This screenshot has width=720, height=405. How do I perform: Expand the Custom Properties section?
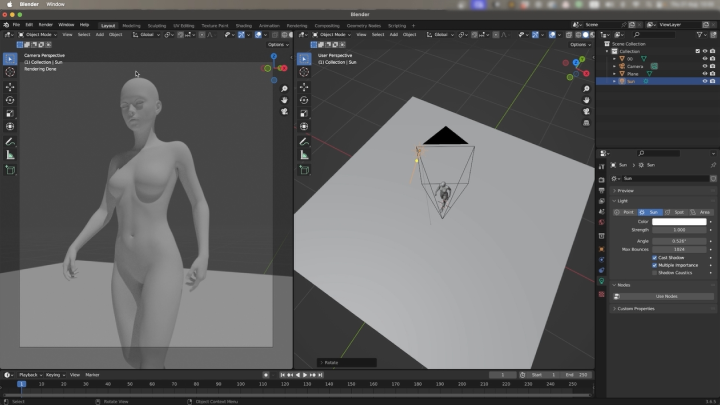tap(636, 308)
